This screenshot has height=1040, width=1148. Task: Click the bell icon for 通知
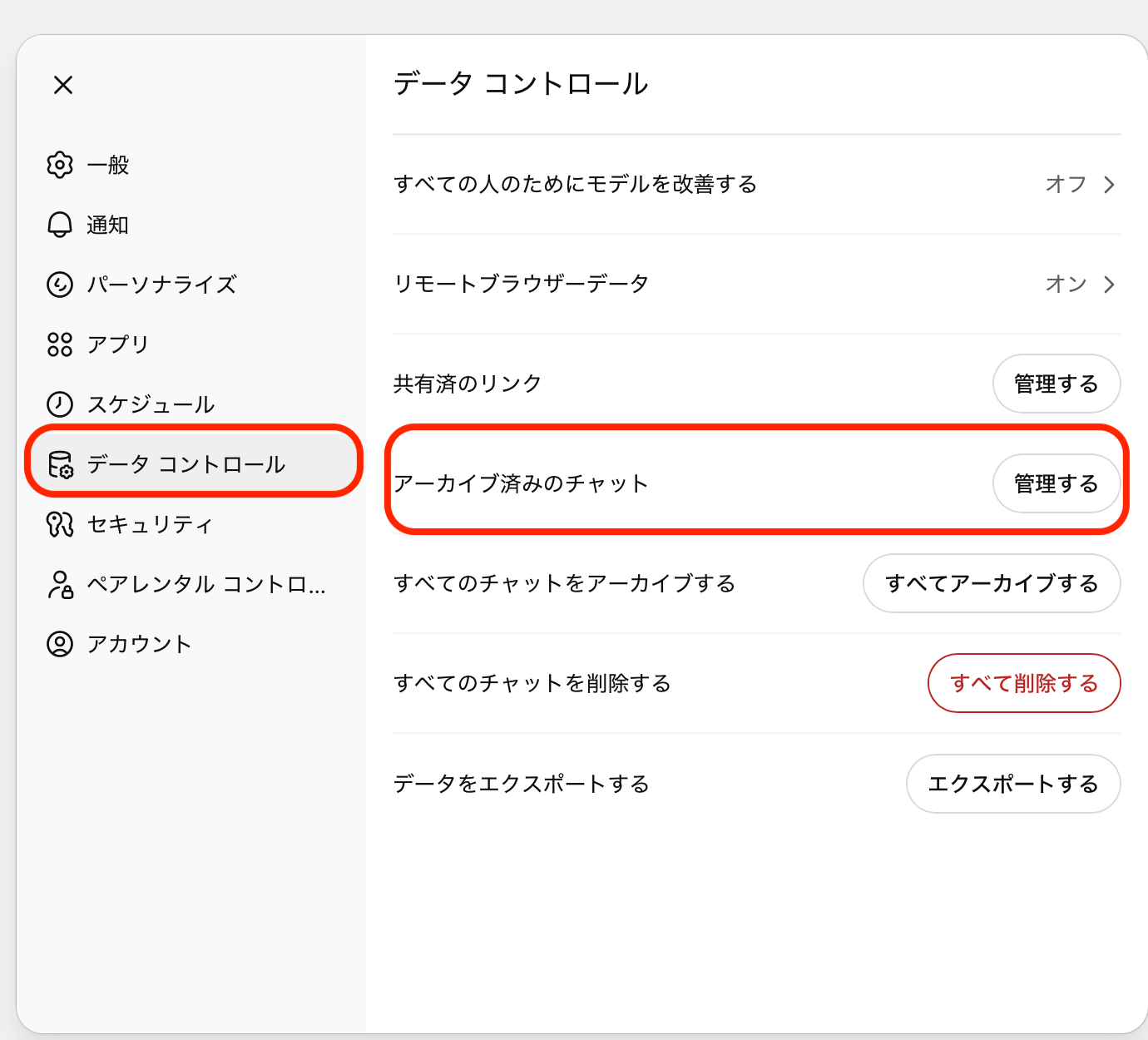(x=60, y=225)
